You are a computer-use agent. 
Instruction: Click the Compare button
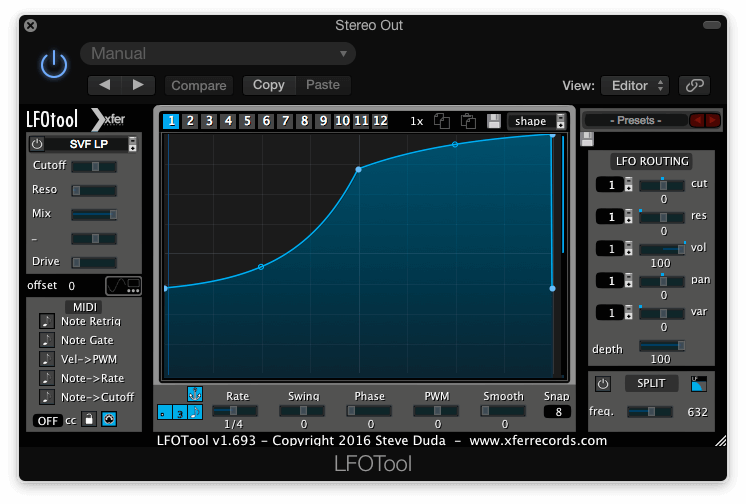point(199,85)
